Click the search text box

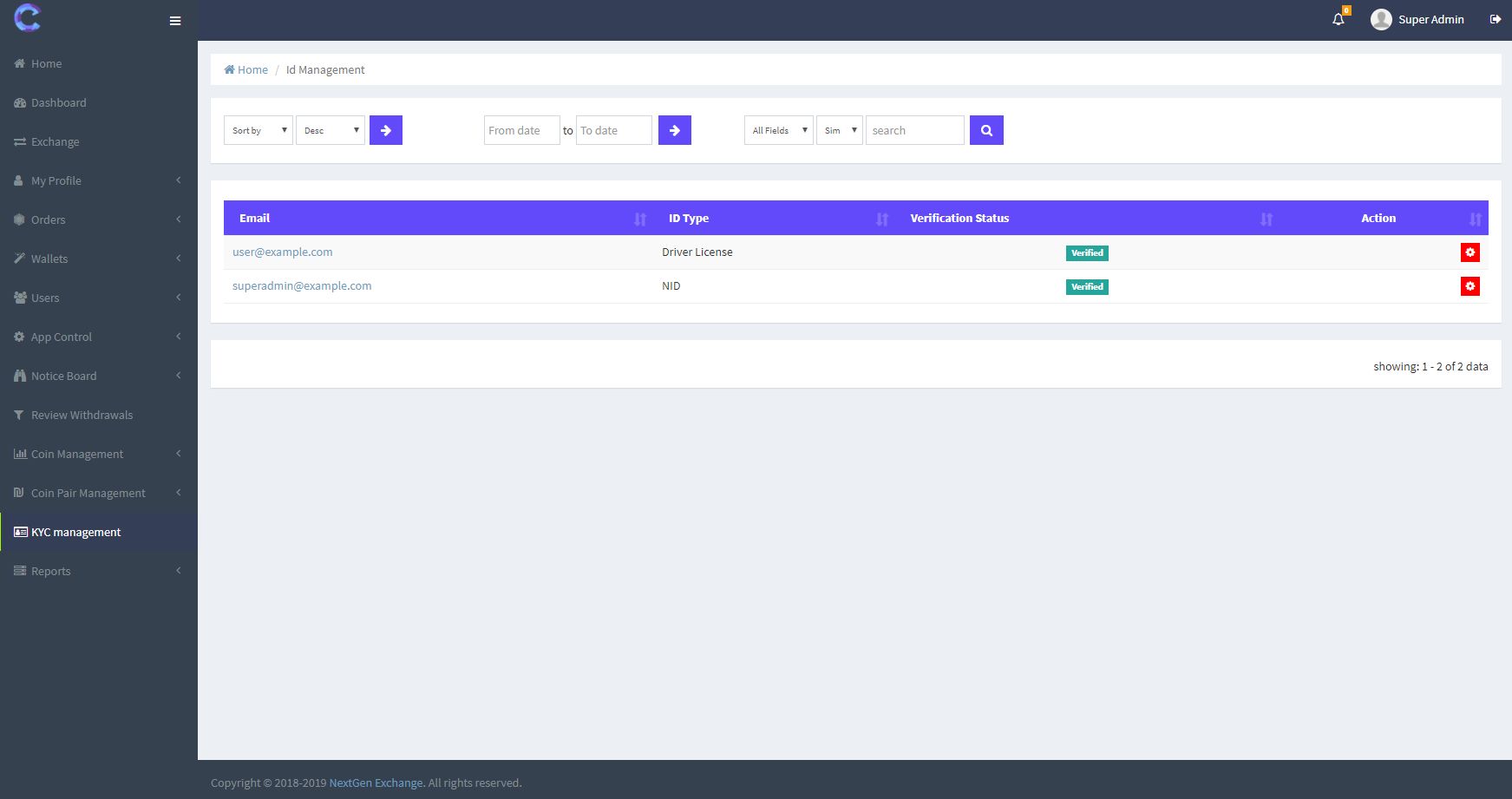tap(915, 130)
